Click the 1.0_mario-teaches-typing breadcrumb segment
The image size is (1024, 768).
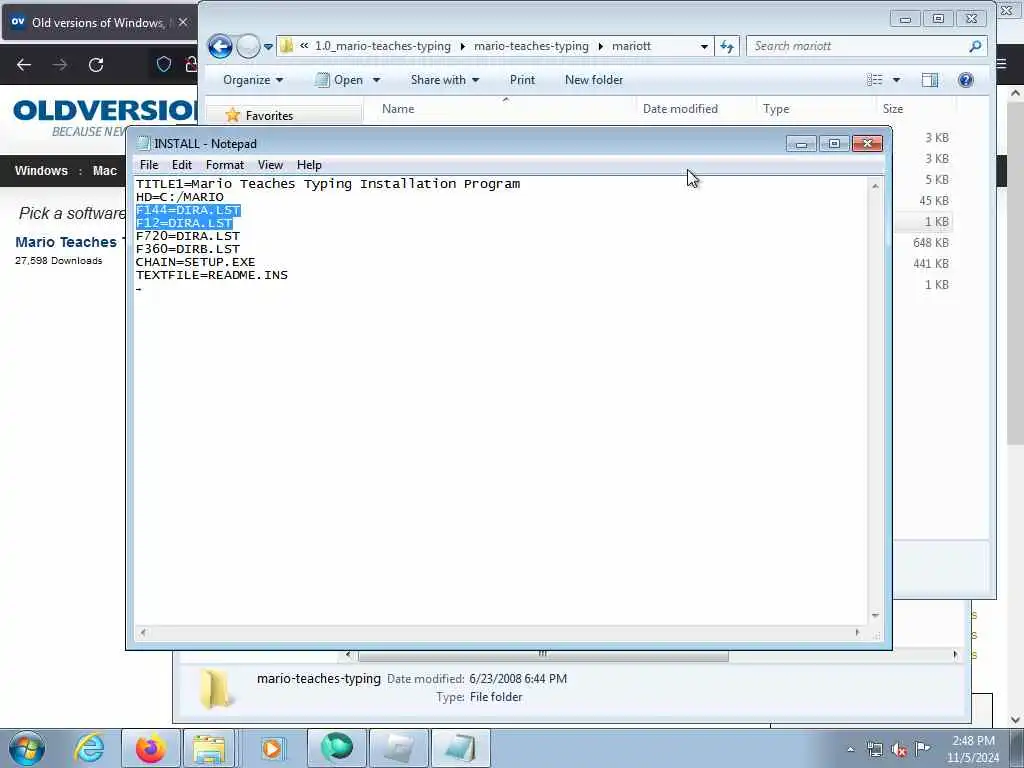[x=383, y=46]
